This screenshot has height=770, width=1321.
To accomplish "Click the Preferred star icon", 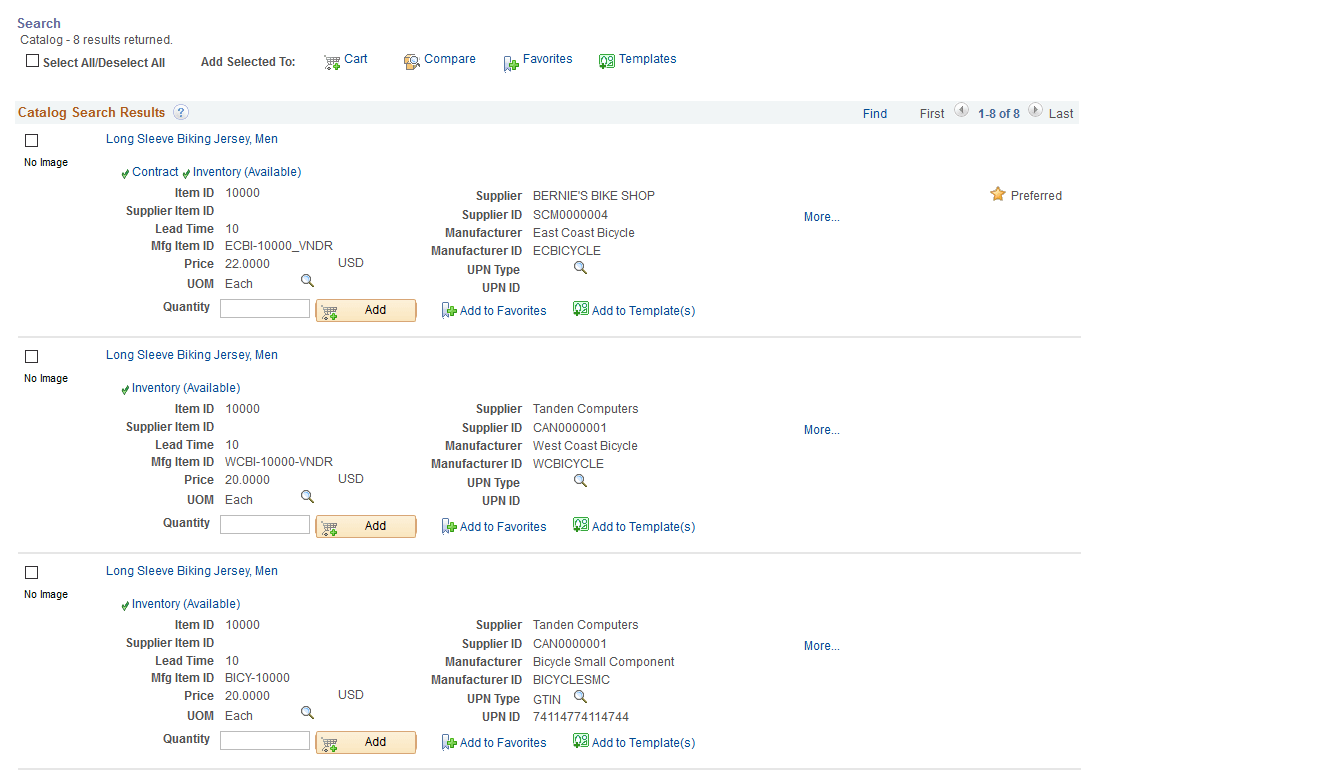I will click(x=997, y=194).
